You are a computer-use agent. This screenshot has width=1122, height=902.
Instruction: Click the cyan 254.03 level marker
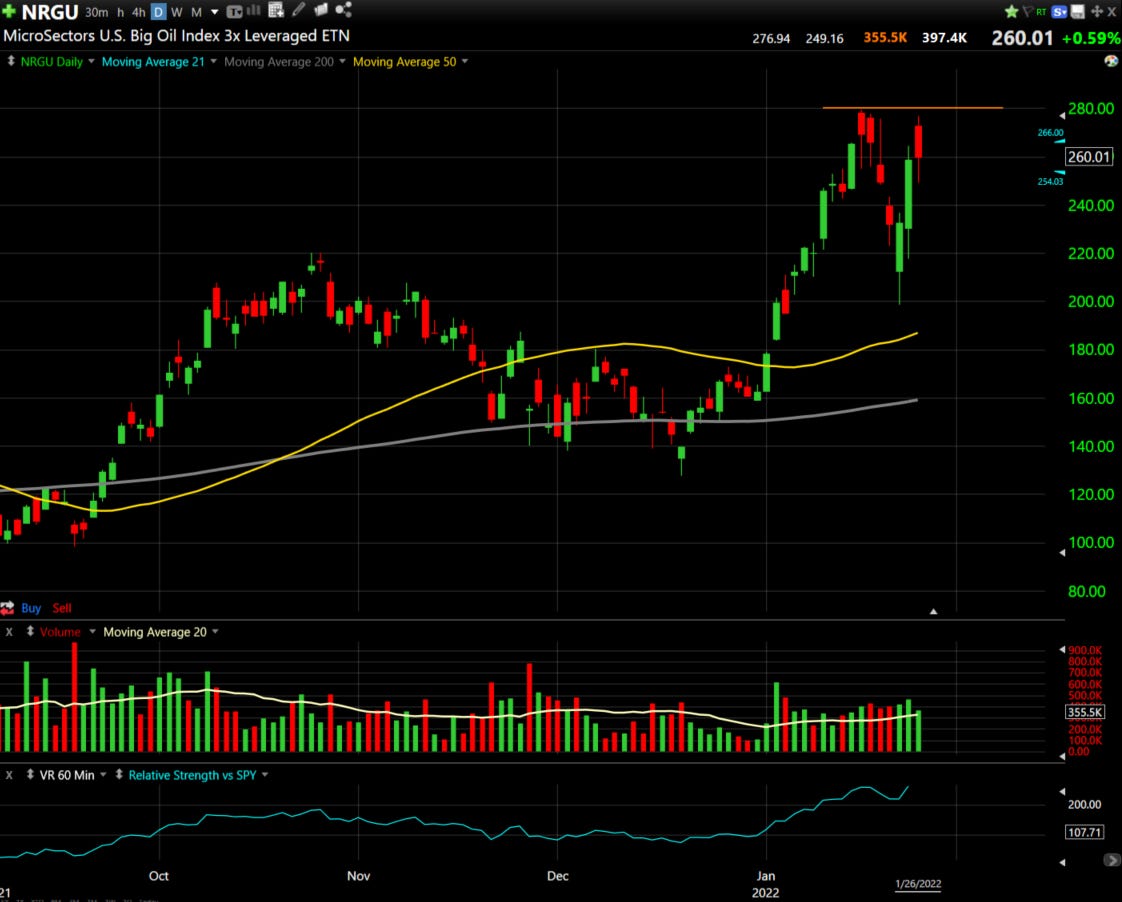[x=1050, y=182]
